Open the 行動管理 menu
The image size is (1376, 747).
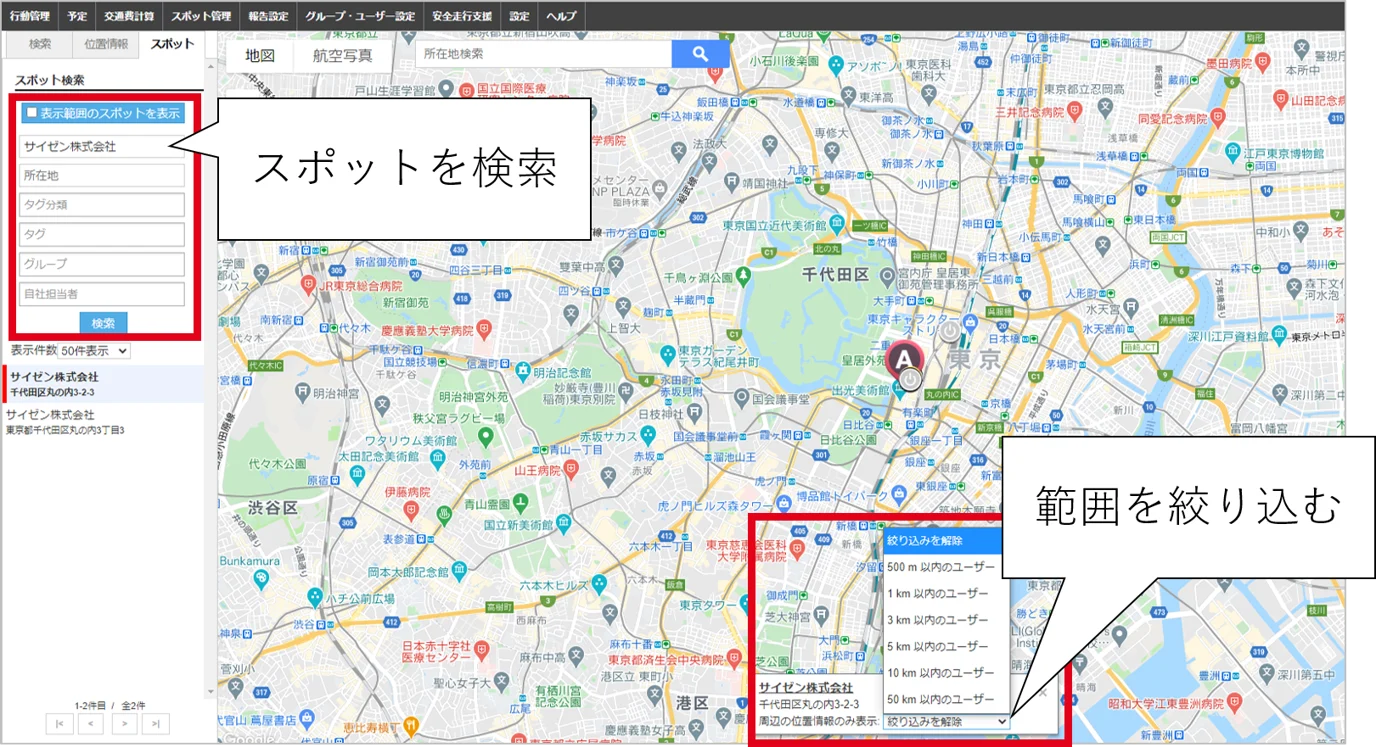30,16
